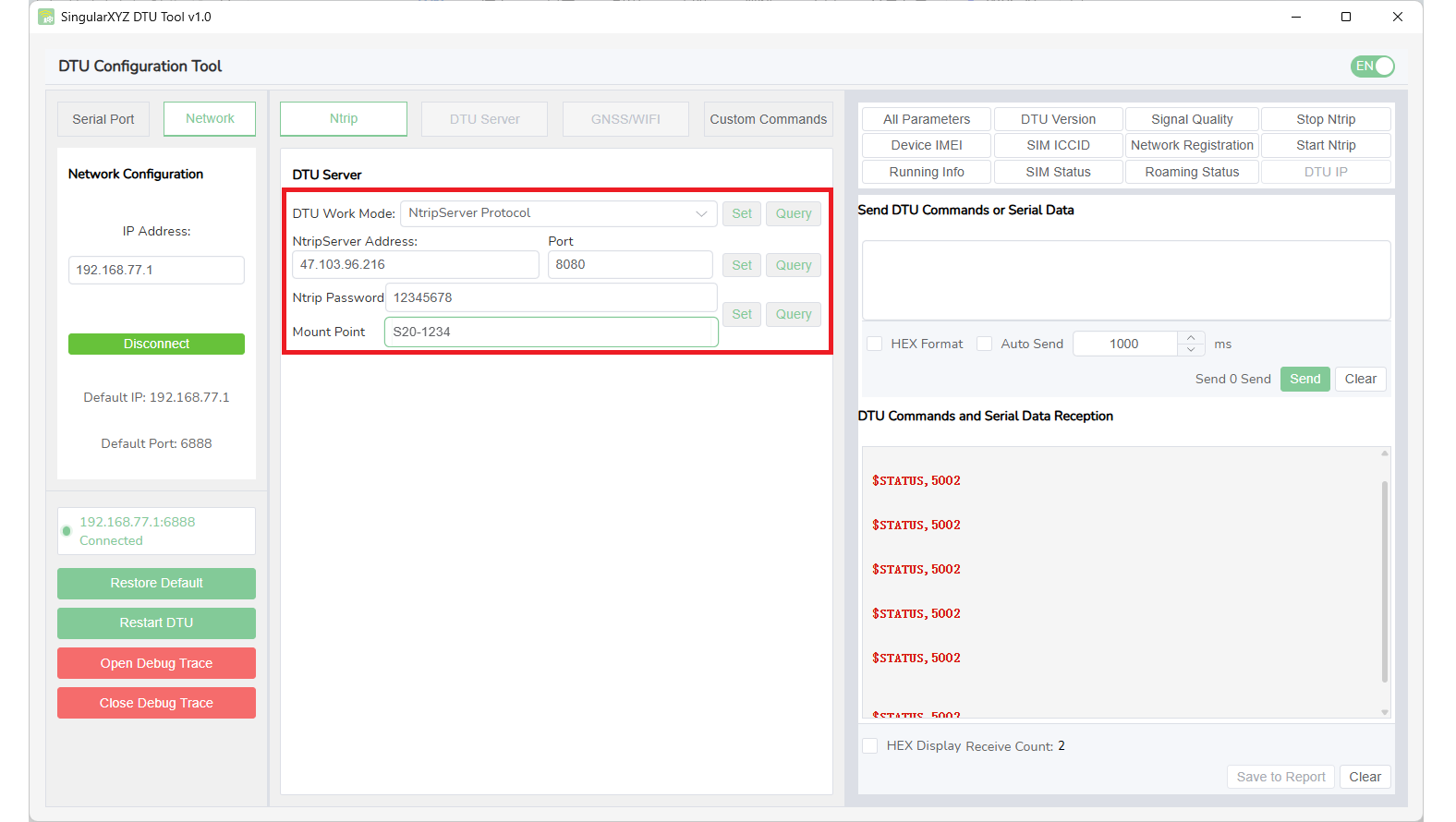This screenshot has height=822, width=1456.
Task: Click the Mount Point input field
Action: click(x=552, y=332)
